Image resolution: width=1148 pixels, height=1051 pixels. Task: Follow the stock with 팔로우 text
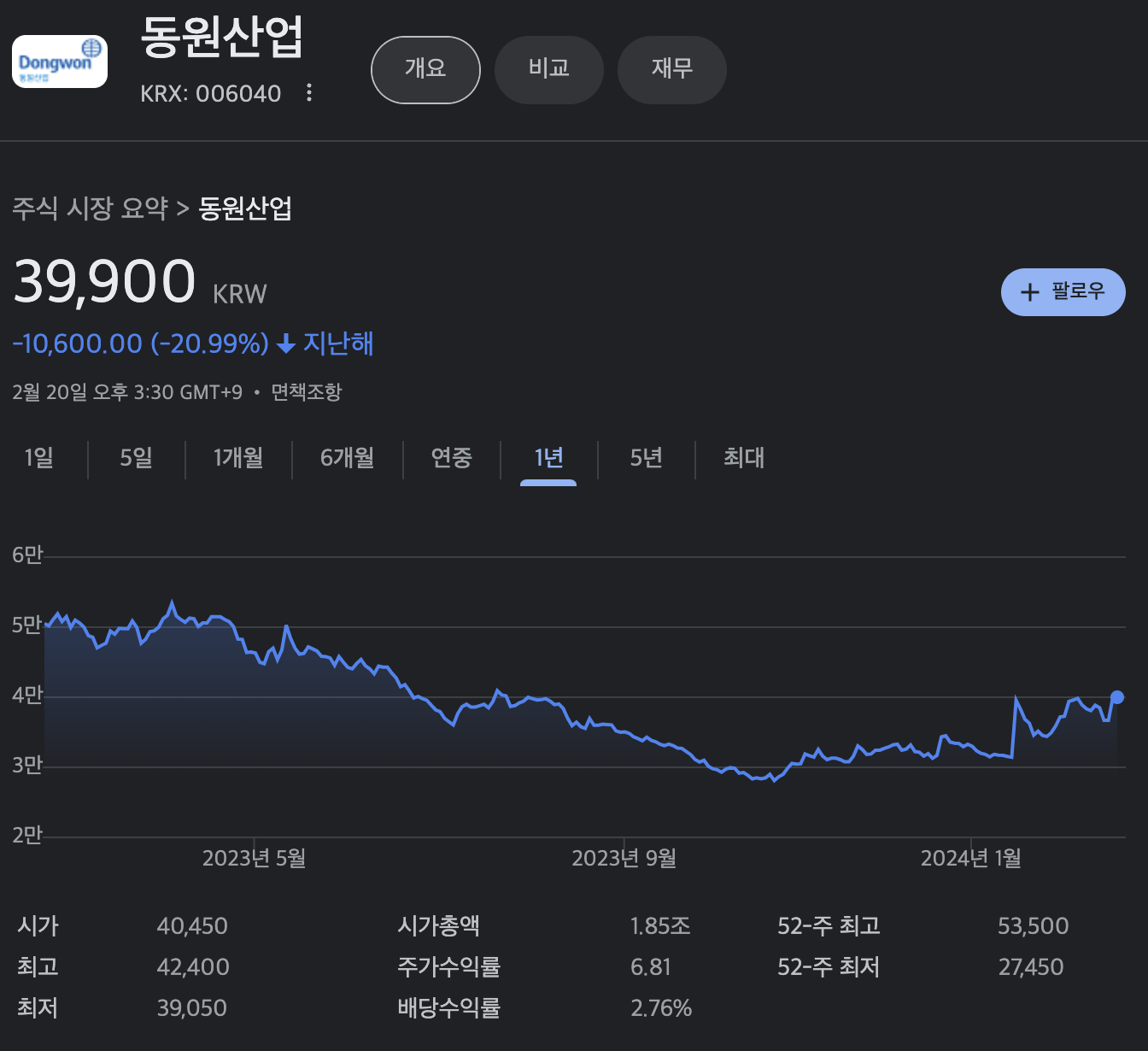click(x=1078, y=291)
